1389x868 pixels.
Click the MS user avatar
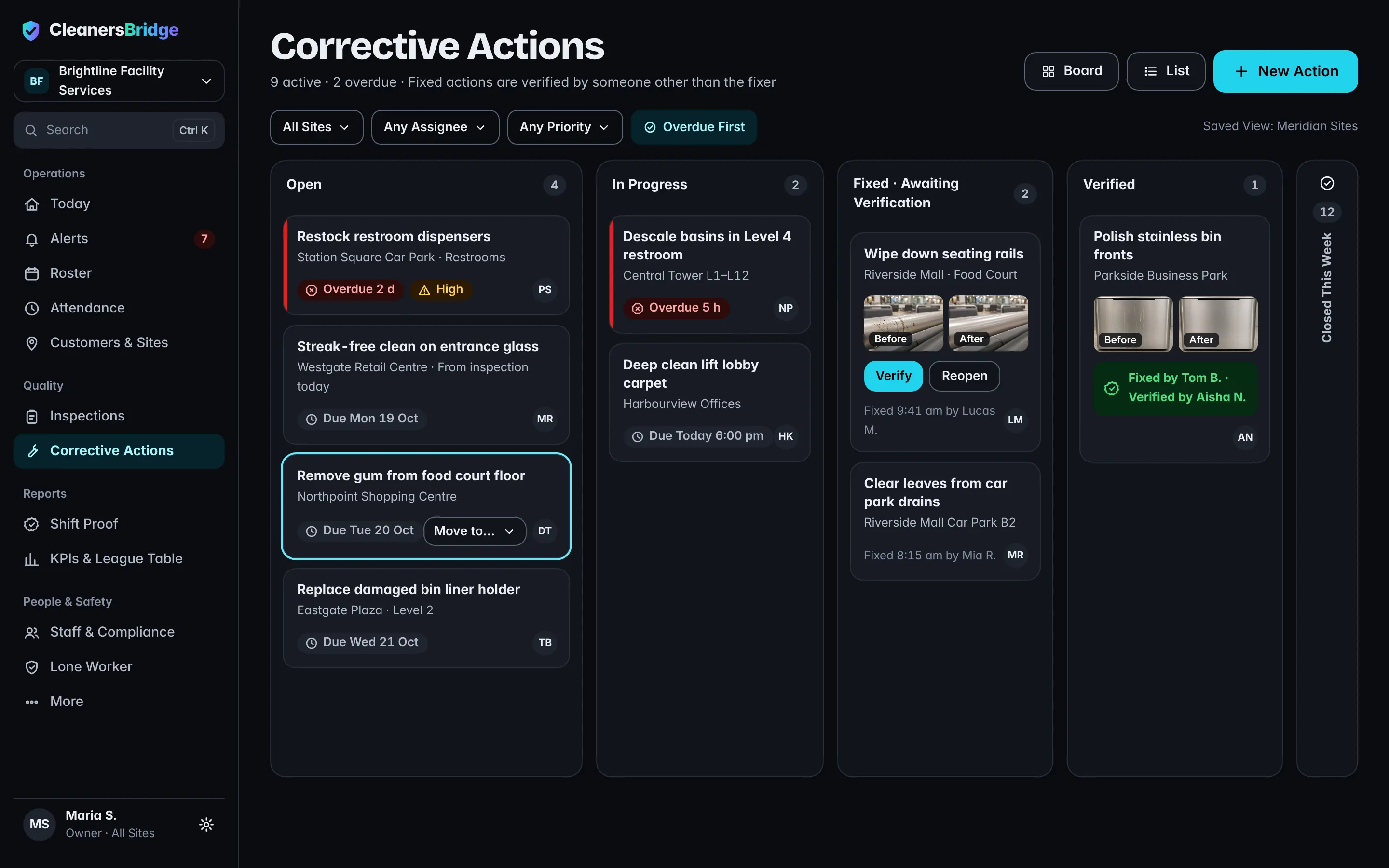(x=39, y=825)
